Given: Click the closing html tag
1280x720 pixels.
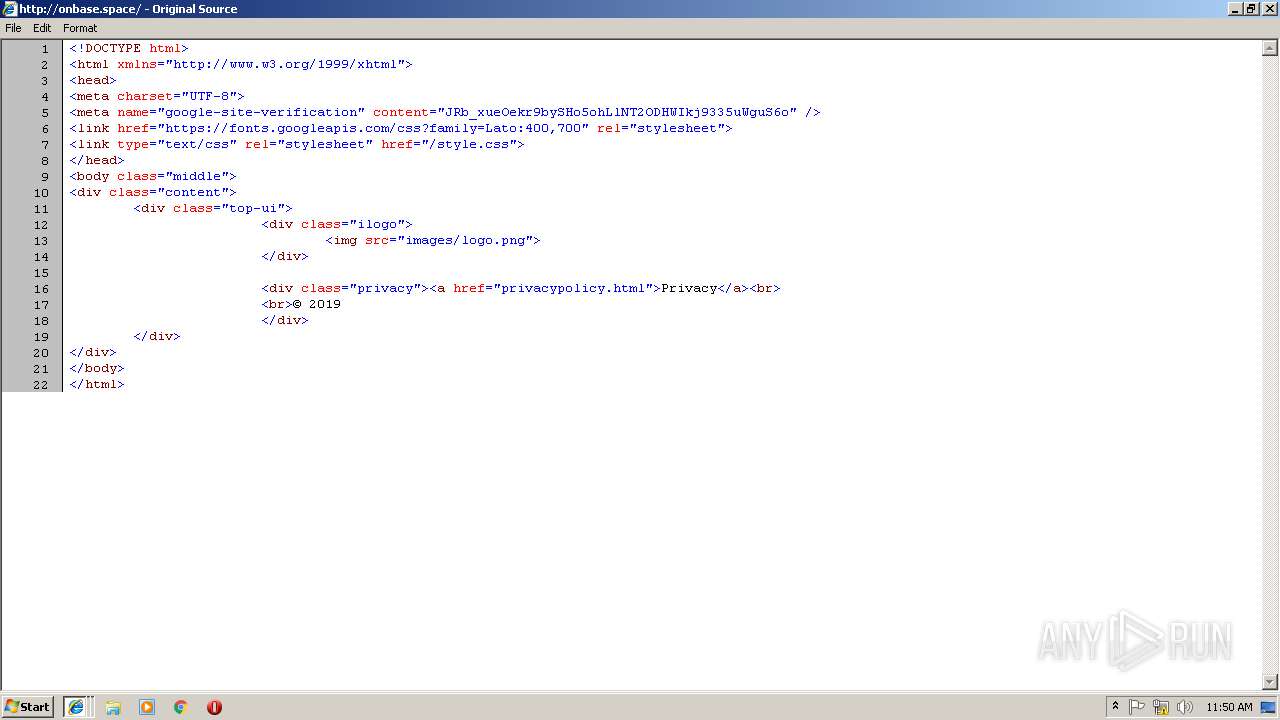Looking at the screenshot, I should (x=97, y=384).
